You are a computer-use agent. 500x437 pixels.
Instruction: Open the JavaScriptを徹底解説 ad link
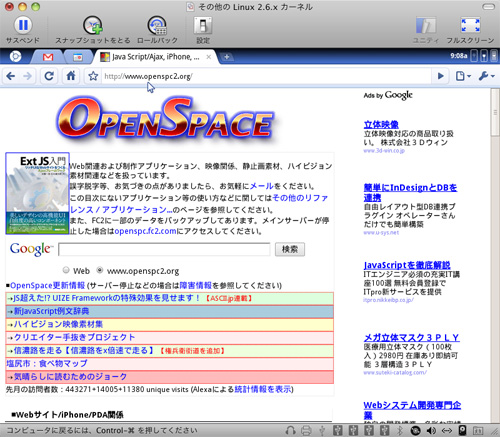coord(407,265)
